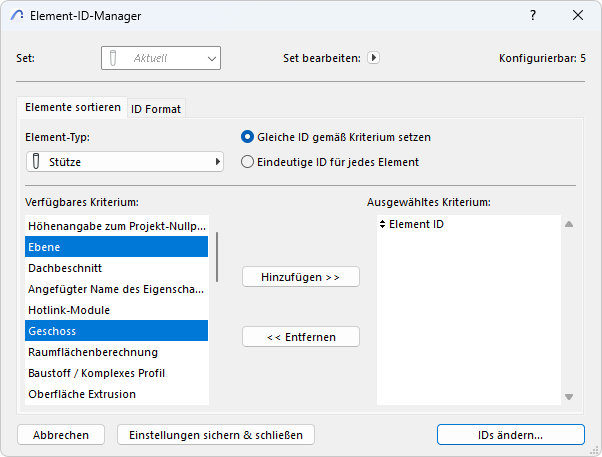Select Eindeutige ID für jedes Element
602x457 pixels.
(248, 162)
